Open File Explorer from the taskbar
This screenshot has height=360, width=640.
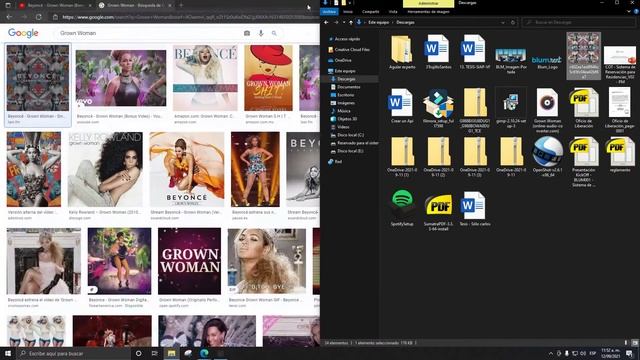point(171,353)
